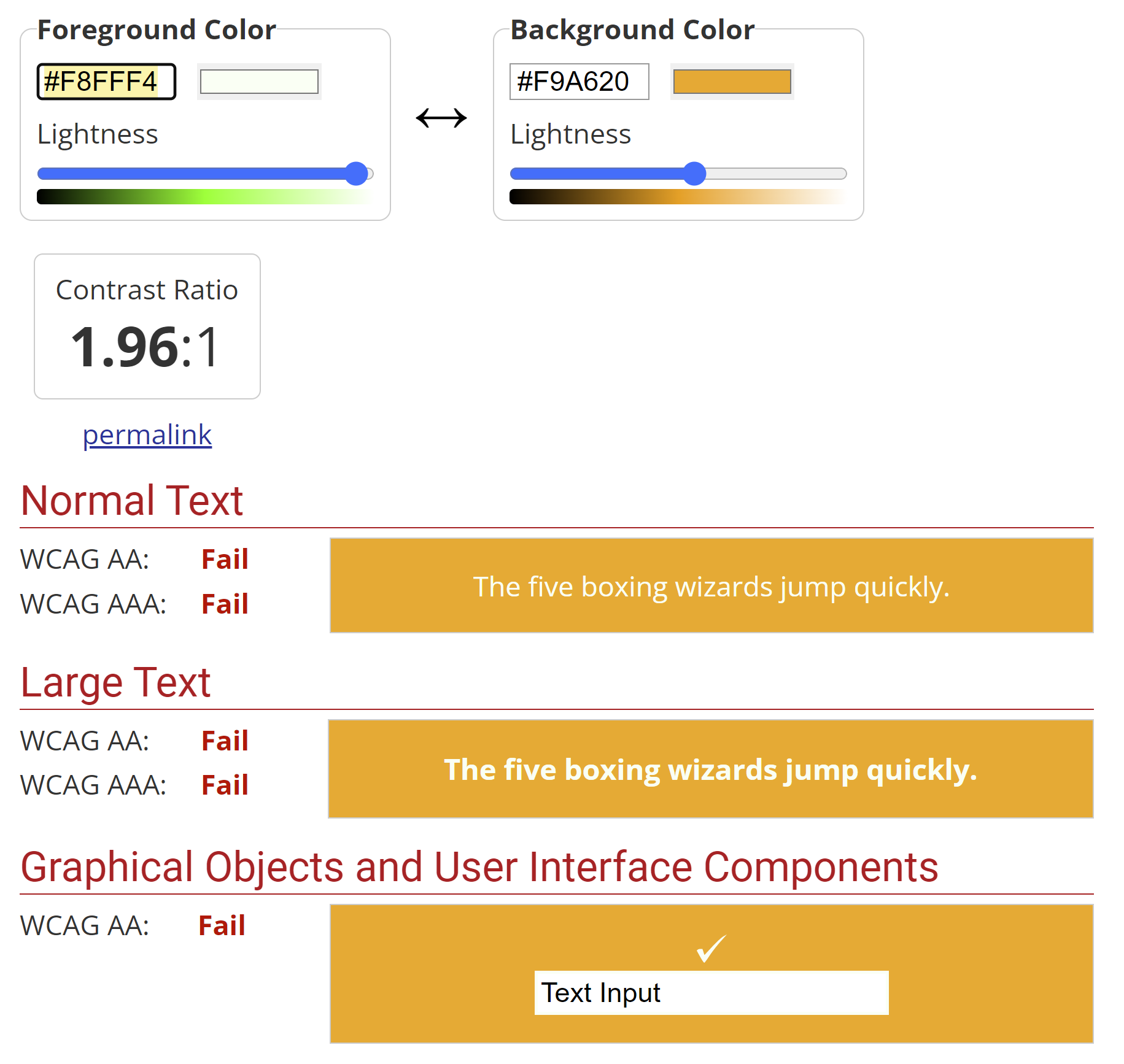The image size is (1124, 1064).
Task: Click the checkmark icon in sample box
Action: tap(711, 949)
